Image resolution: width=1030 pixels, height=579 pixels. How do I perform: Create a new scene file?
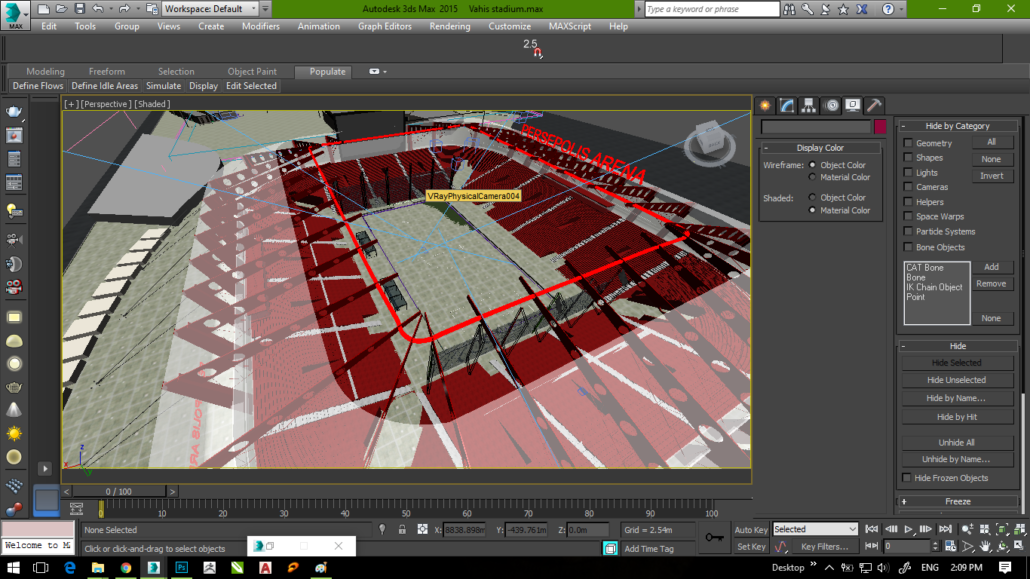click(x=43, y=9)
